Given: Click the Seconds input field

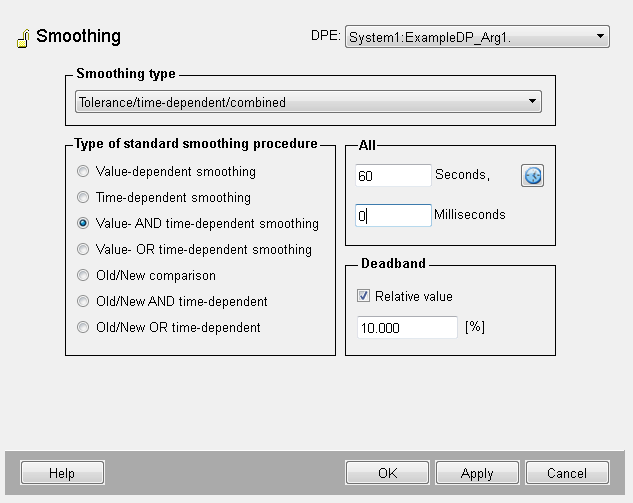Looking at the screenshot, I should (393, 176).
